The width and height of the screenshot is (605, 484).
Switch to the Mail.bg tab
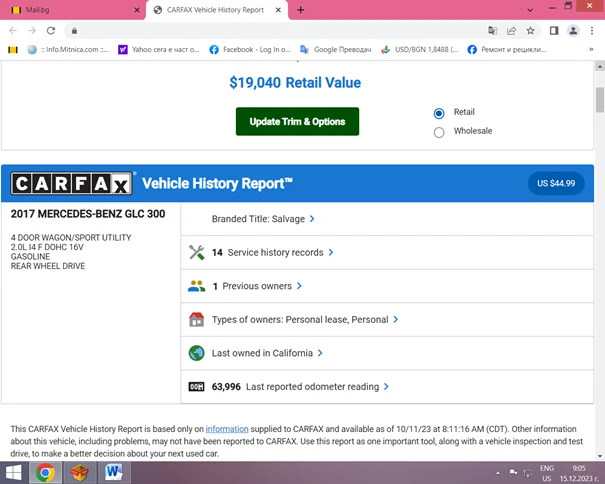75,9
